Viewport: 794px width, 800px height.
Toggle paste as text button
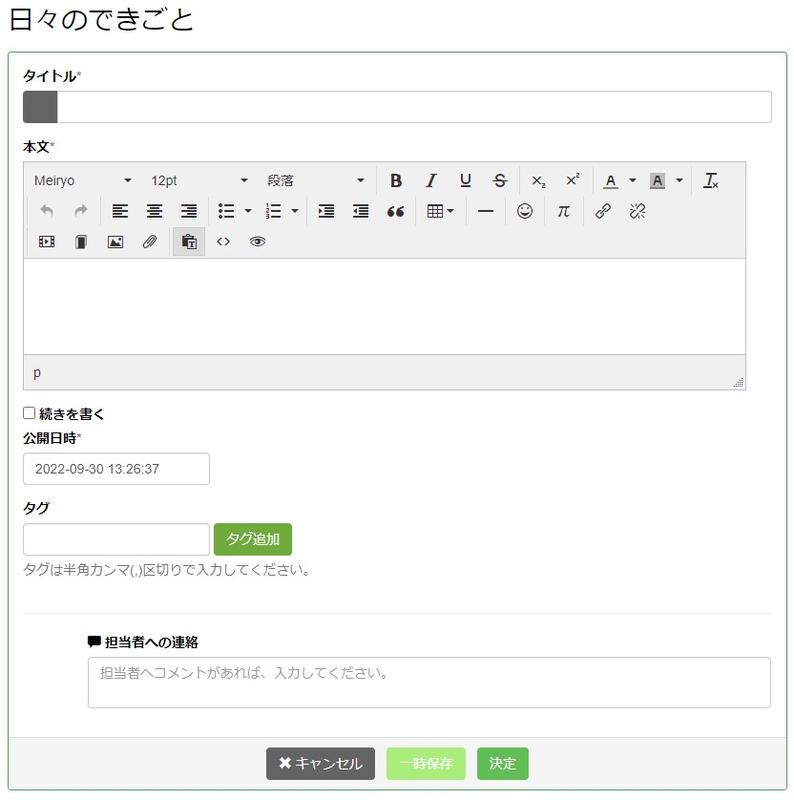(x=188, y=242)
